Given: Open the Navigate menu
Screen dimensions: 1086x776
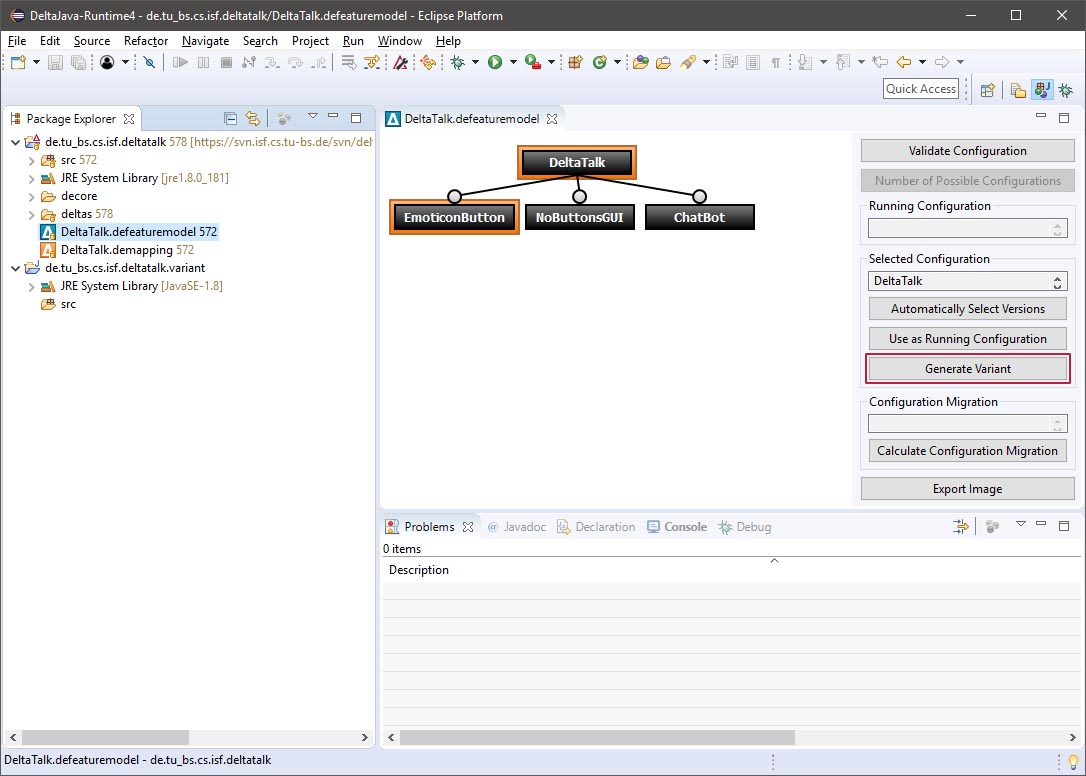Looking at the screenshot, I should [x=205, y=41].
